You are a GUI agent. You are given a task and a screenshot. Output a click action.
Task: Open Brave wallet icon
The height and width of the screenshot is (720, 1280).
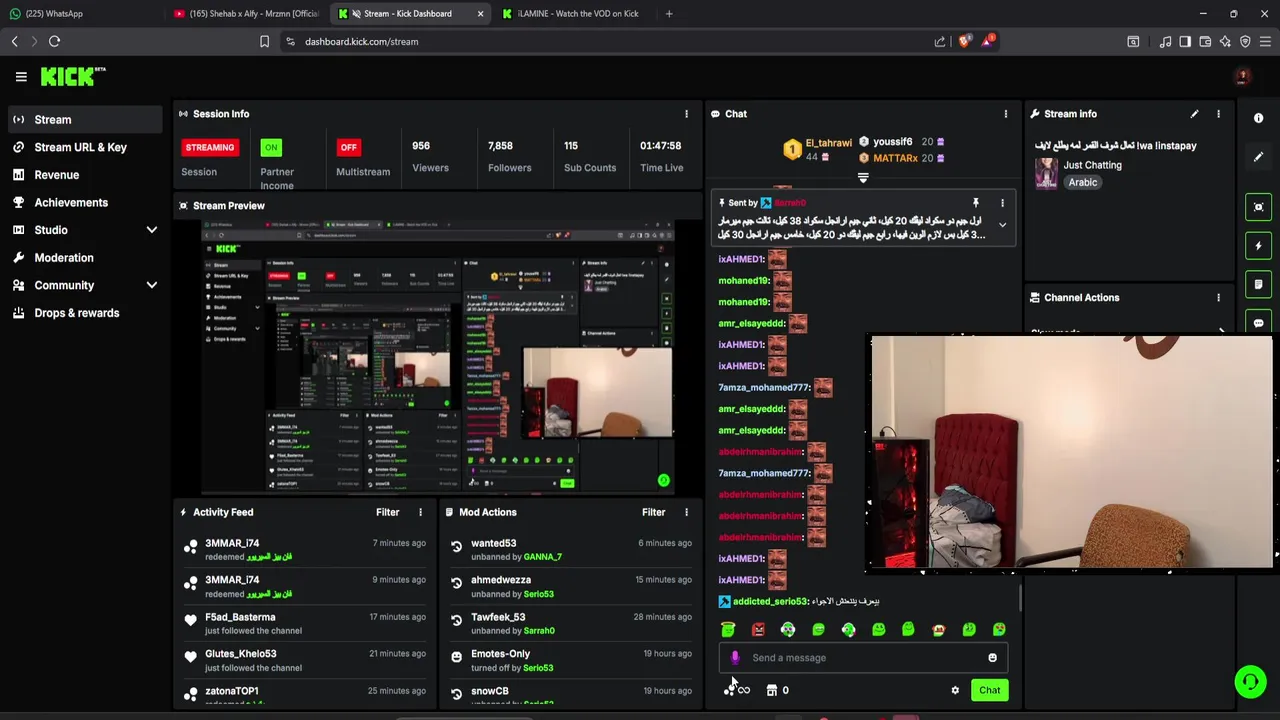click(x=1205, y=41)
